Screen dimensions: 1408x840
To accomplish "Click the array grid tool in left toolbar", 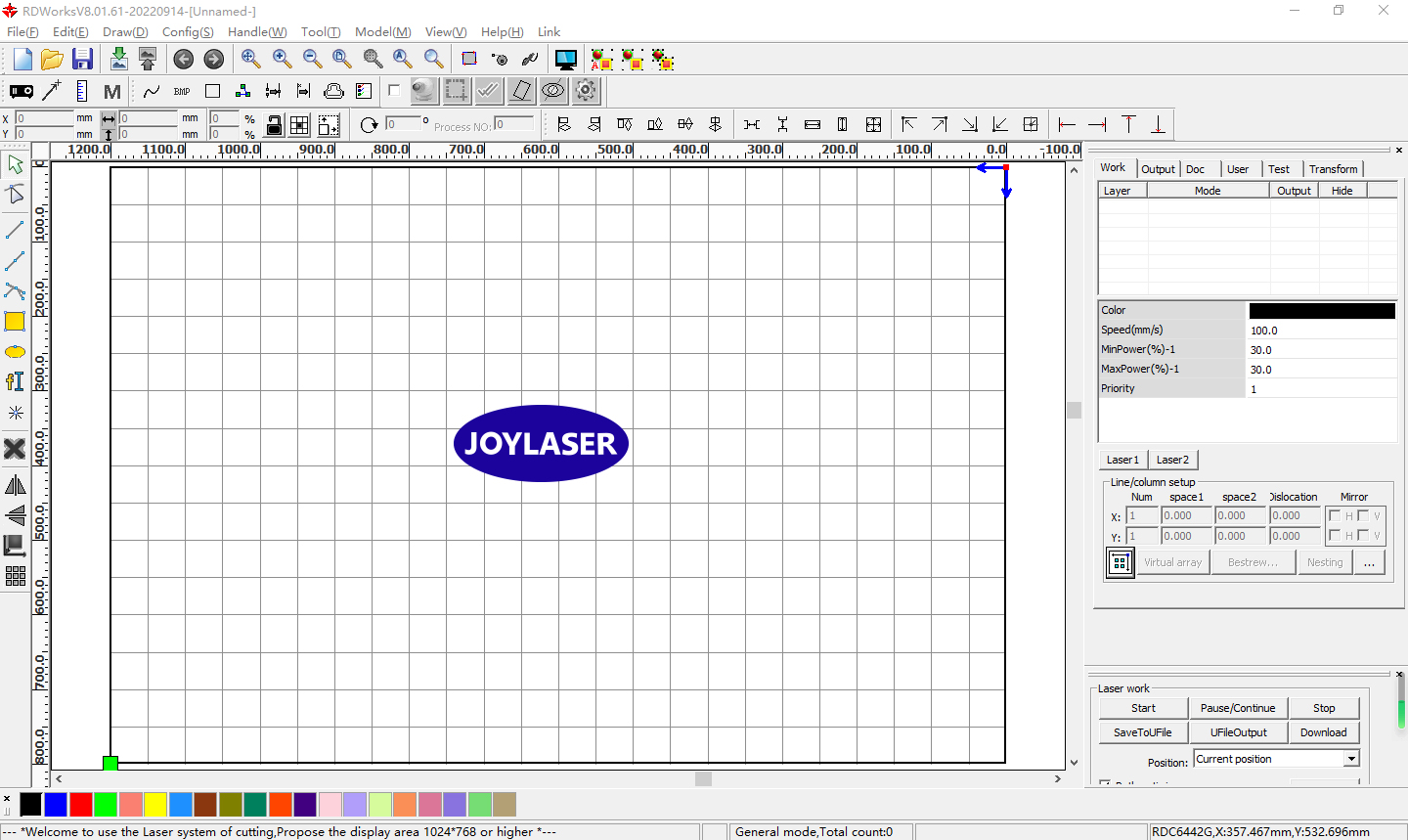I will [x=15, y=576].
